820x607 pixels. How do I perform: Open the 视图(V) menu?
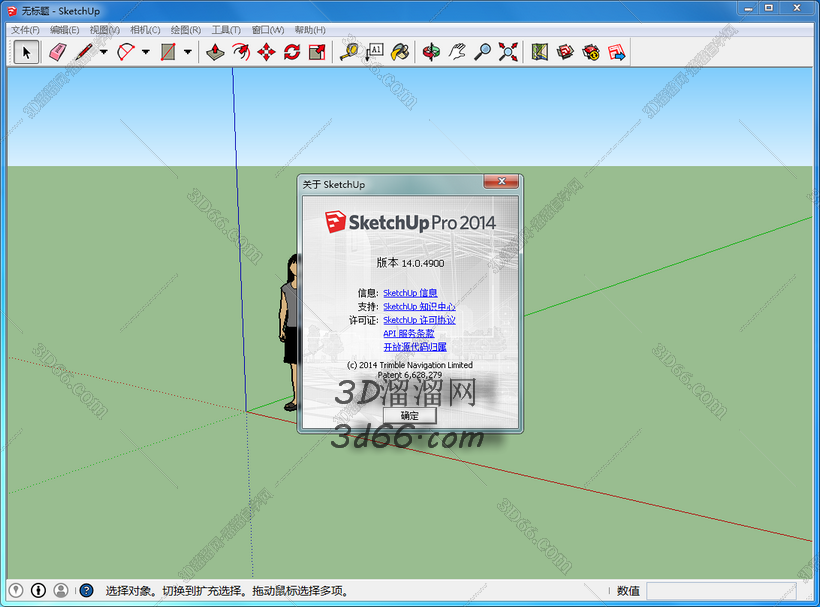point(105,30)
